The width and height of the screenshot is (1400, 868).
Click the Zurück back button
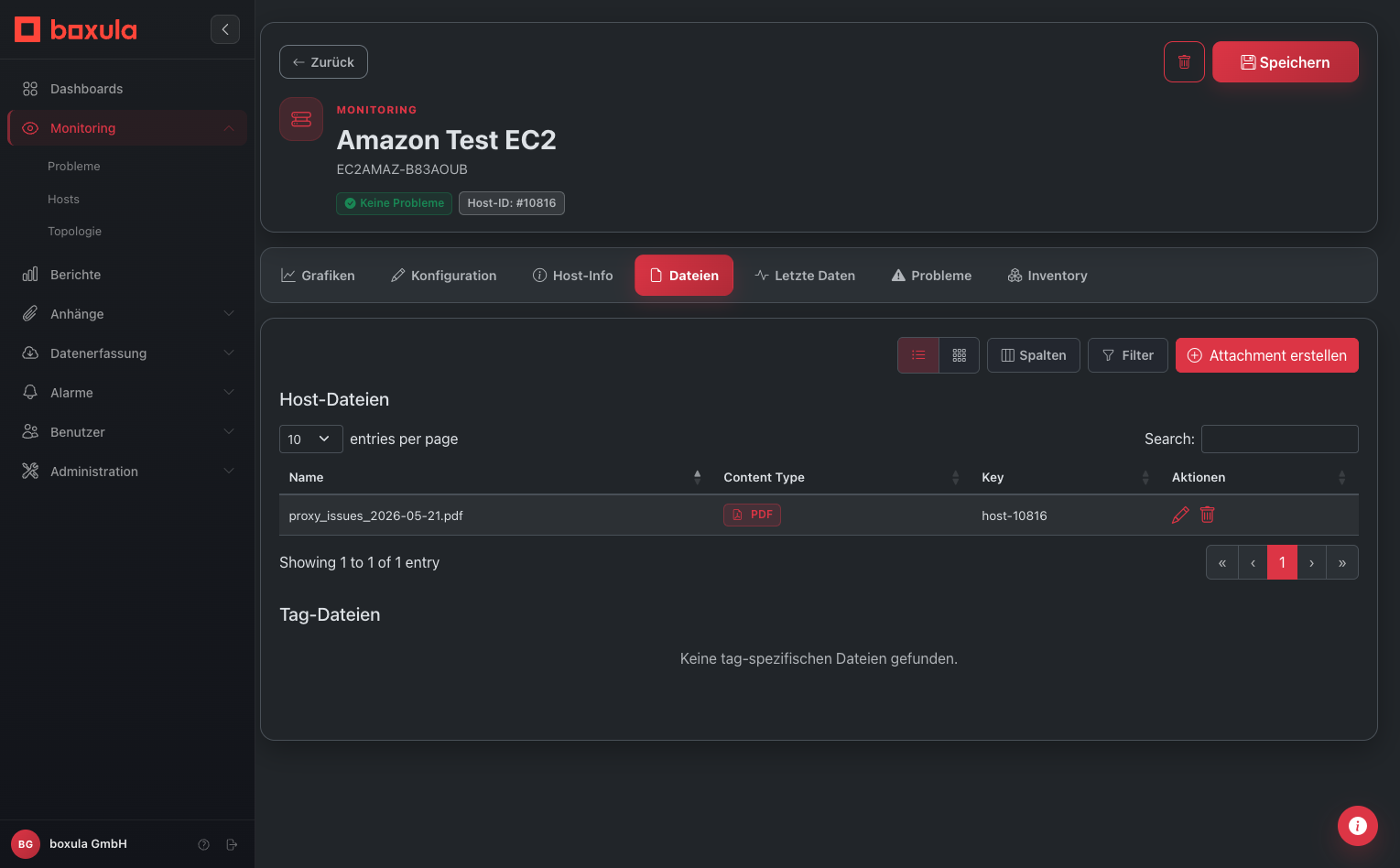click(x=323, y=62)
